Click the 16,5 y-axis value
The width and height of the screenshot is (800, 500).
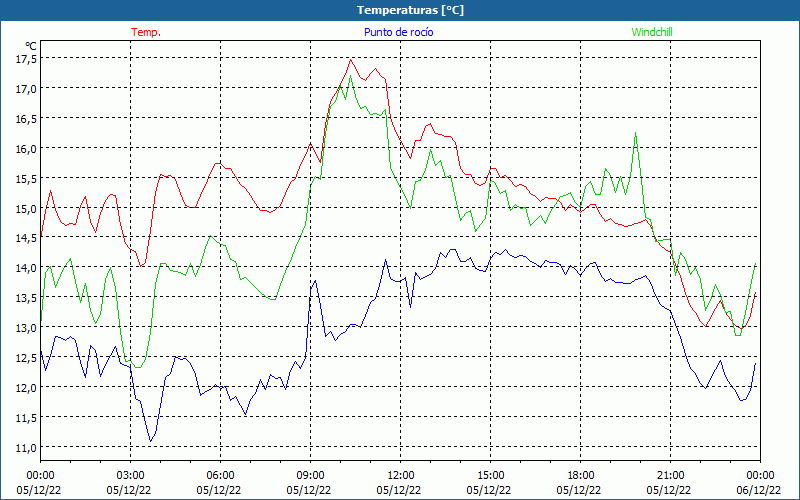coord(26,118)
